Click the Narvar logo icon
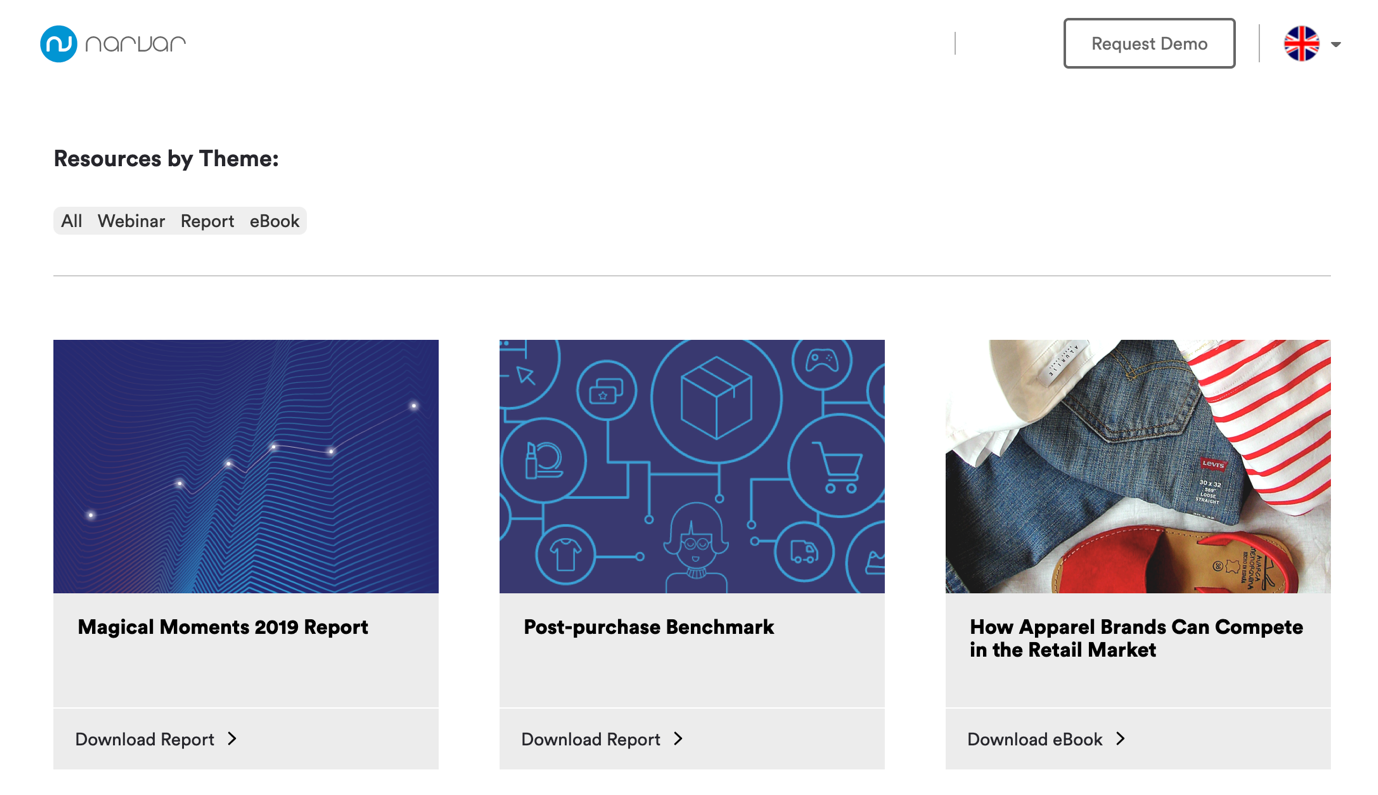This screenshot has height=795, width=1378. coord(59,44)
